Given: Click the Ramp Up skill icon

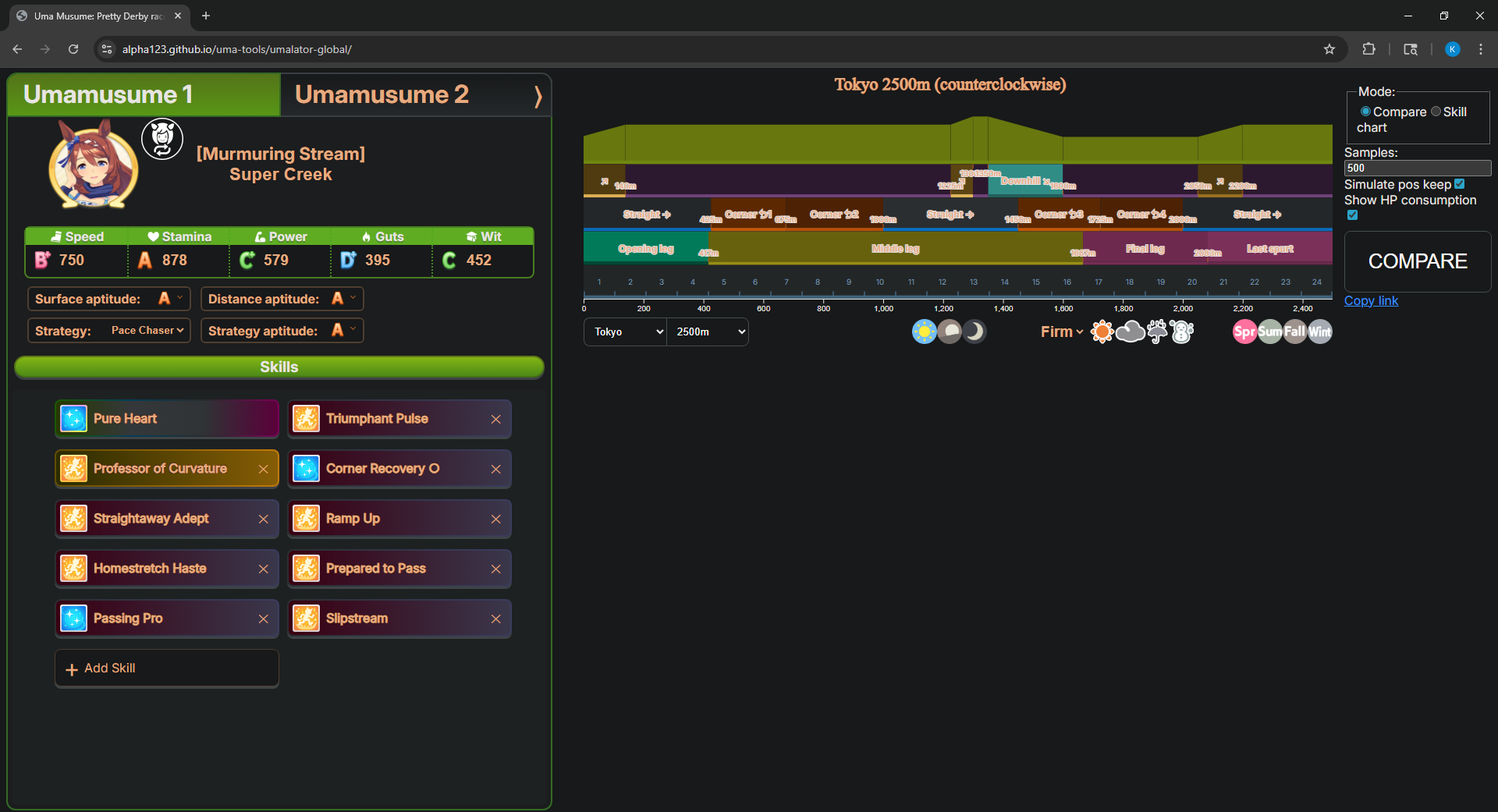Looking at the screenshot, I should point(306,519).
